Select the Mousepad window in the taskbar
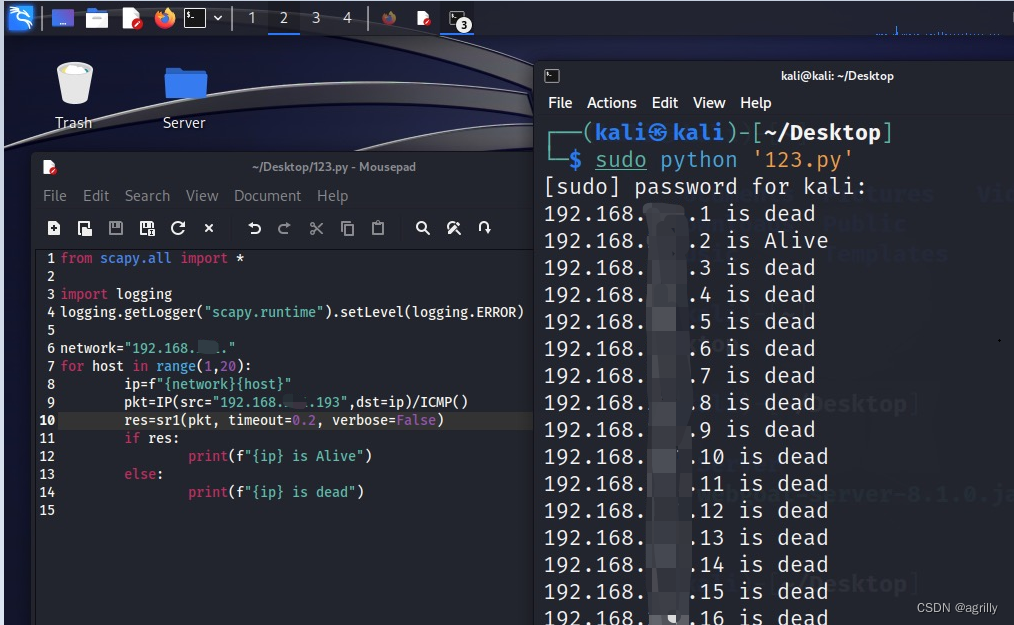 coord(423,18)
